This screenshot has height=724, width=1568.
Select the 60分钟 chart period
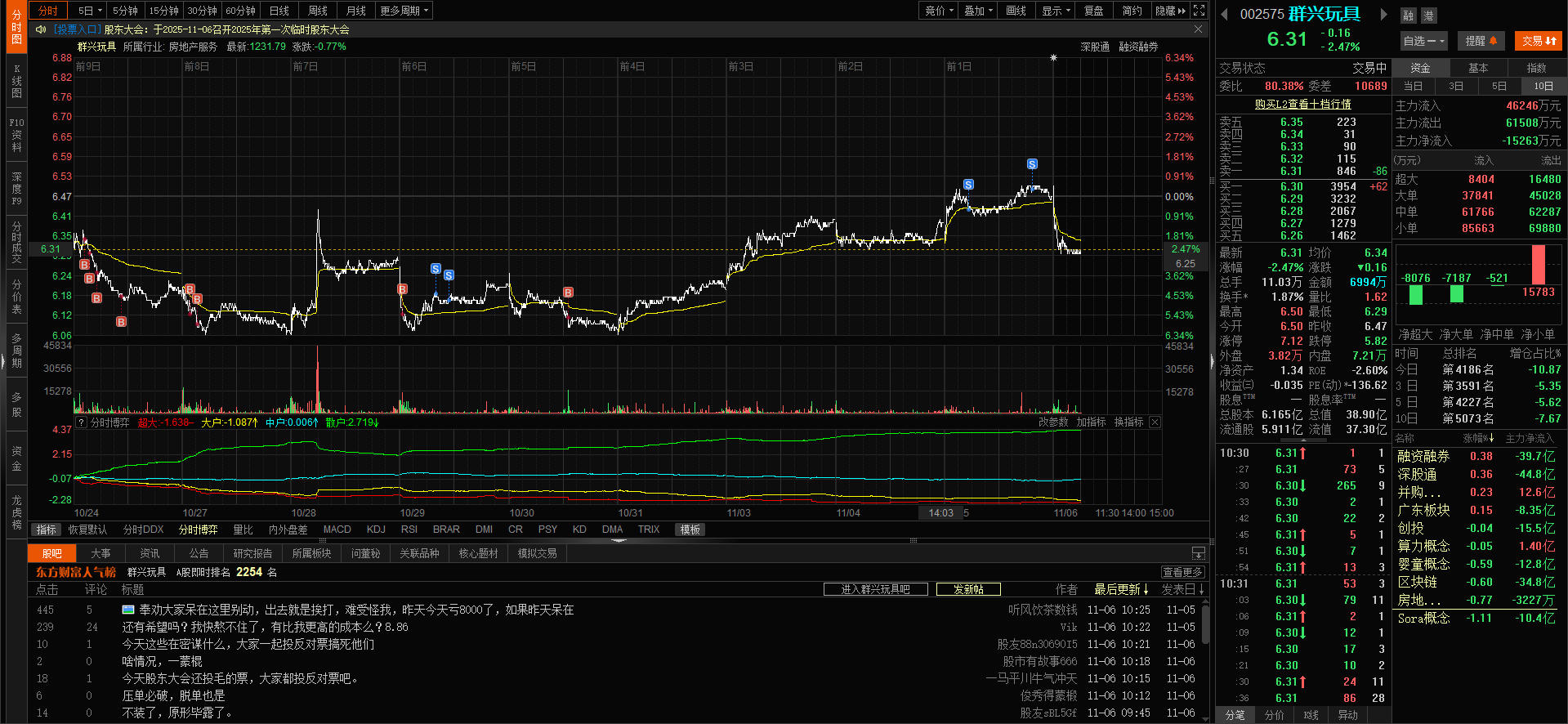(241, 11)
